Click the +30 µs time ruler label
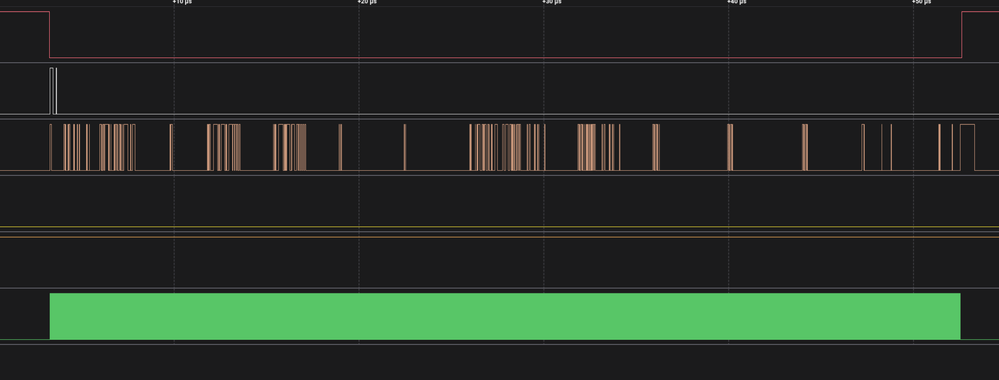Image resolution: width=999 pixels, height=380 pixels. [552, 2]
